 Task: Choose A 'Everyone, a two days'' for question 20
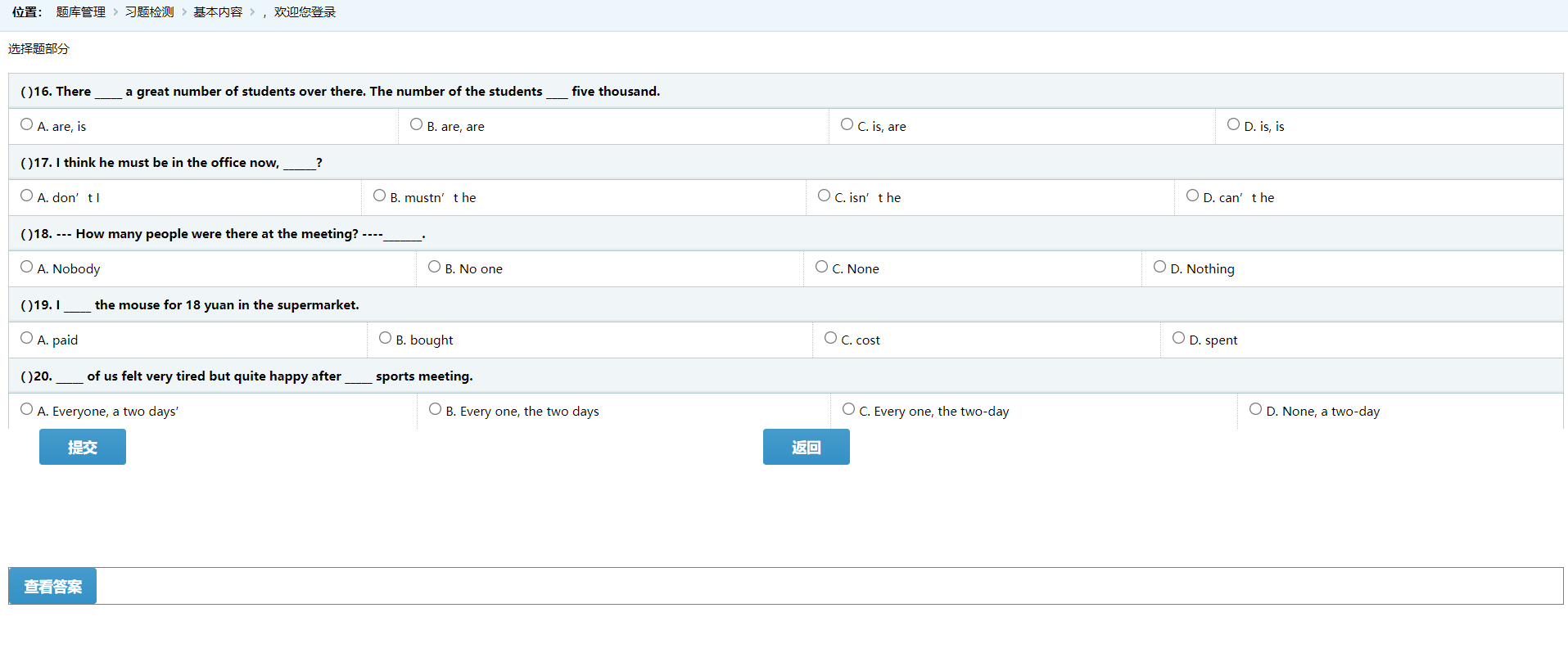point(27,409)
